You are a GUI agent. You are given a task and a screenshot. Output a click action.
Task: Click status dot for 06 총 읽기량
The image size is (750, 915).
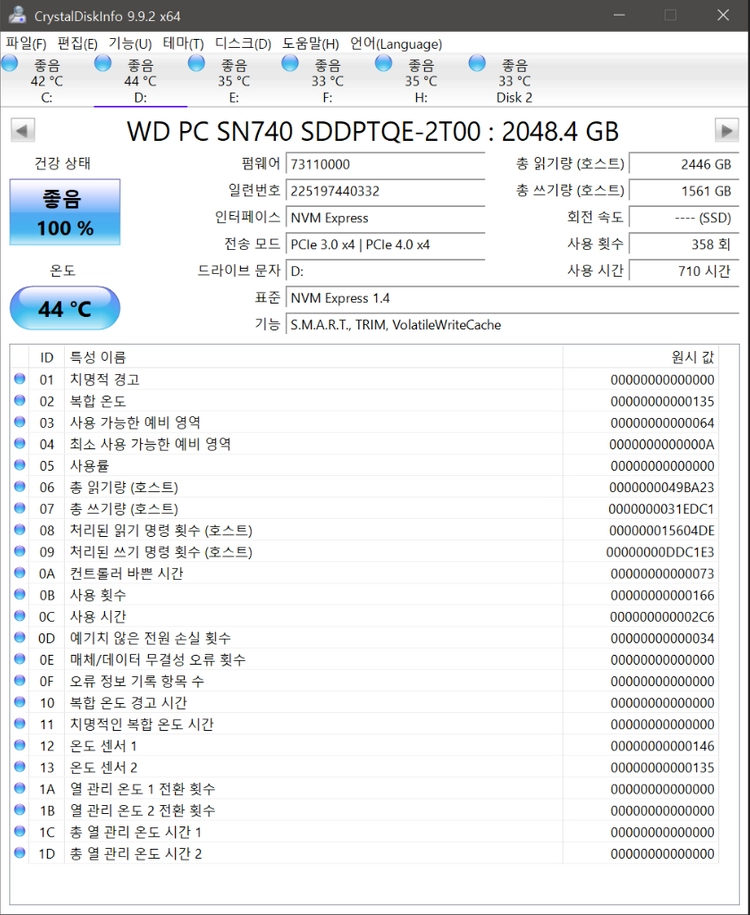(x=20, y=487)
